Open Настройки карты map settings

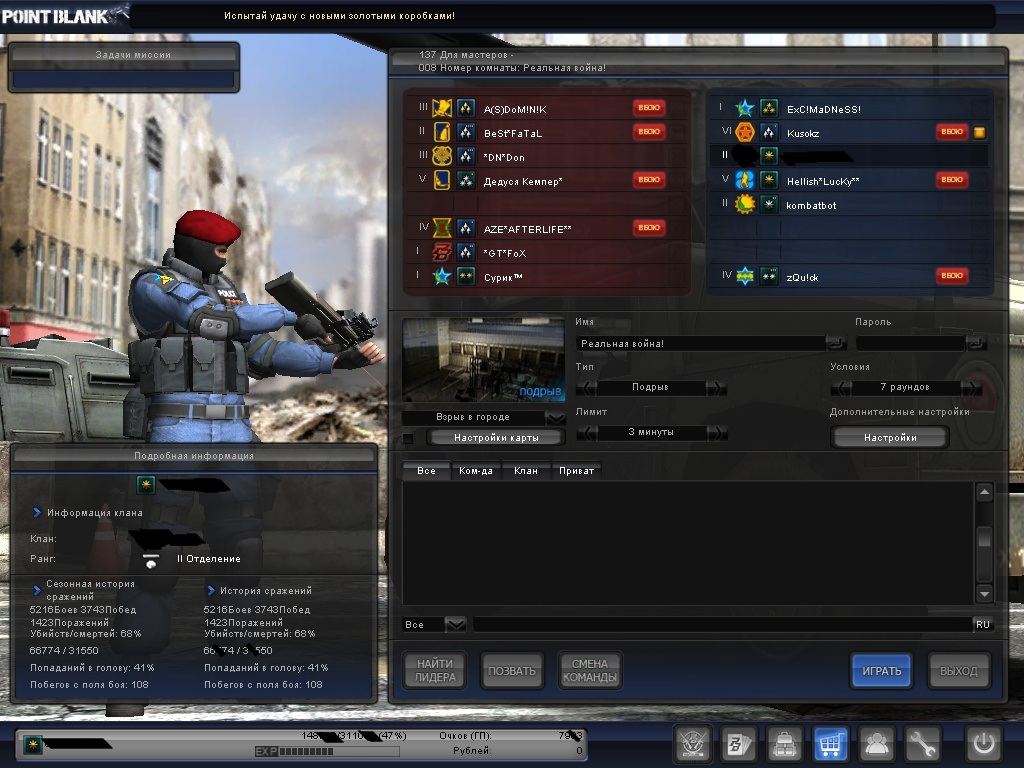496,438
